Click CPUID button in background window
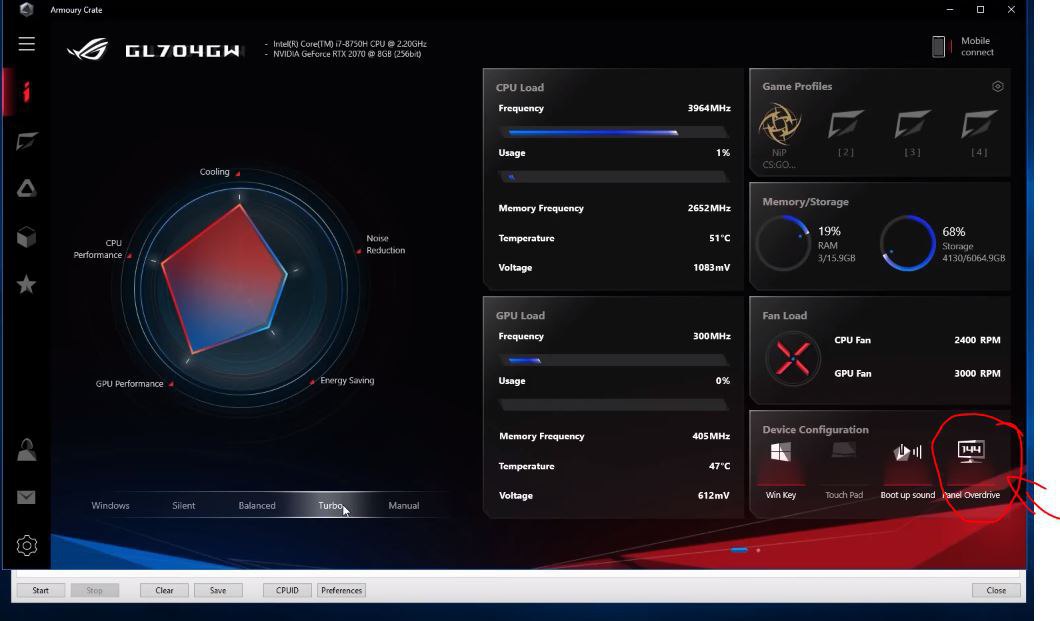The image size is (1060, 621). tap(287, 590)
